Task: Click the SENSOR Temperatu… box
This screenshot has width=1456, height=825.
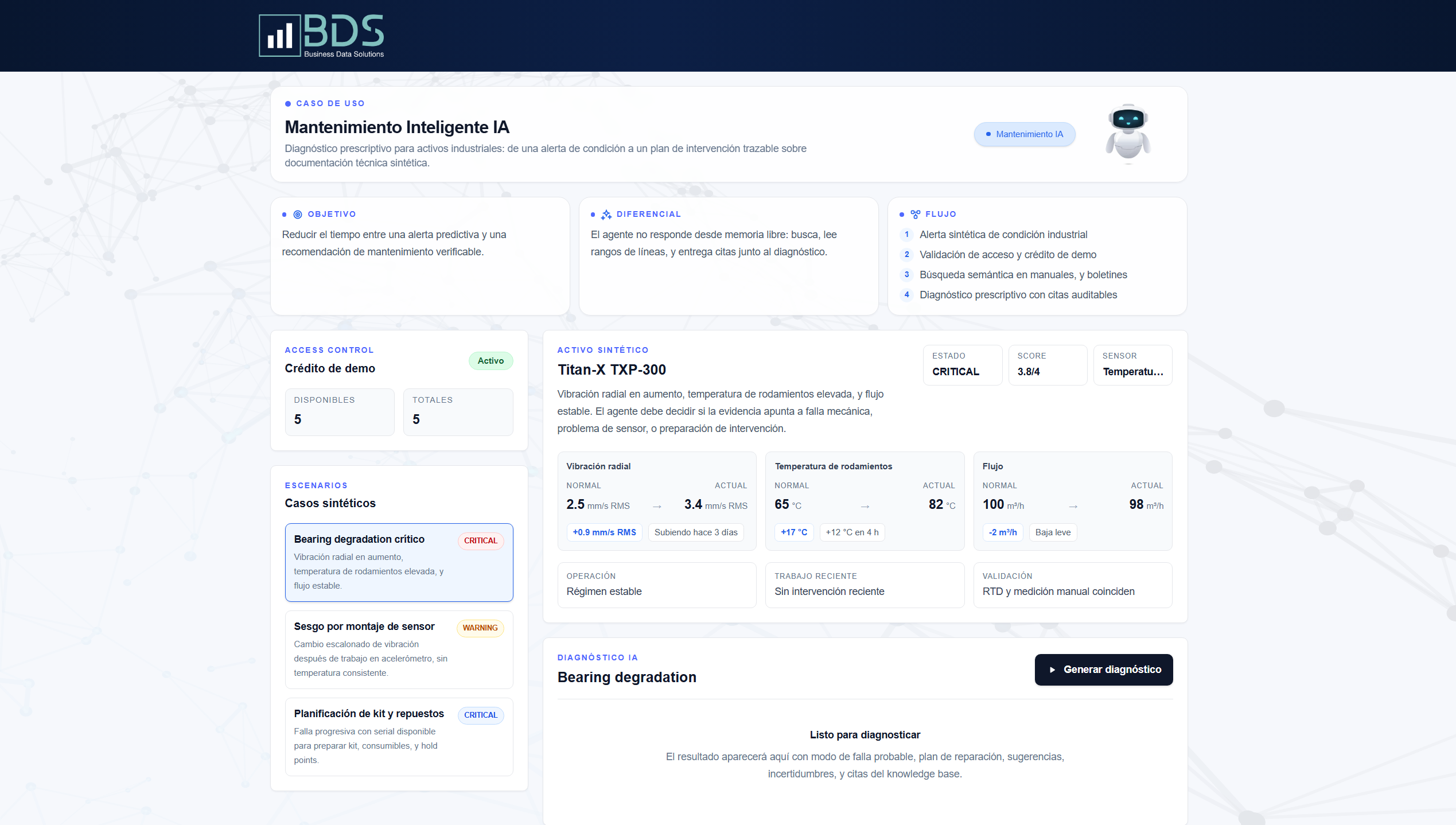Action: tap(1133, 365)
